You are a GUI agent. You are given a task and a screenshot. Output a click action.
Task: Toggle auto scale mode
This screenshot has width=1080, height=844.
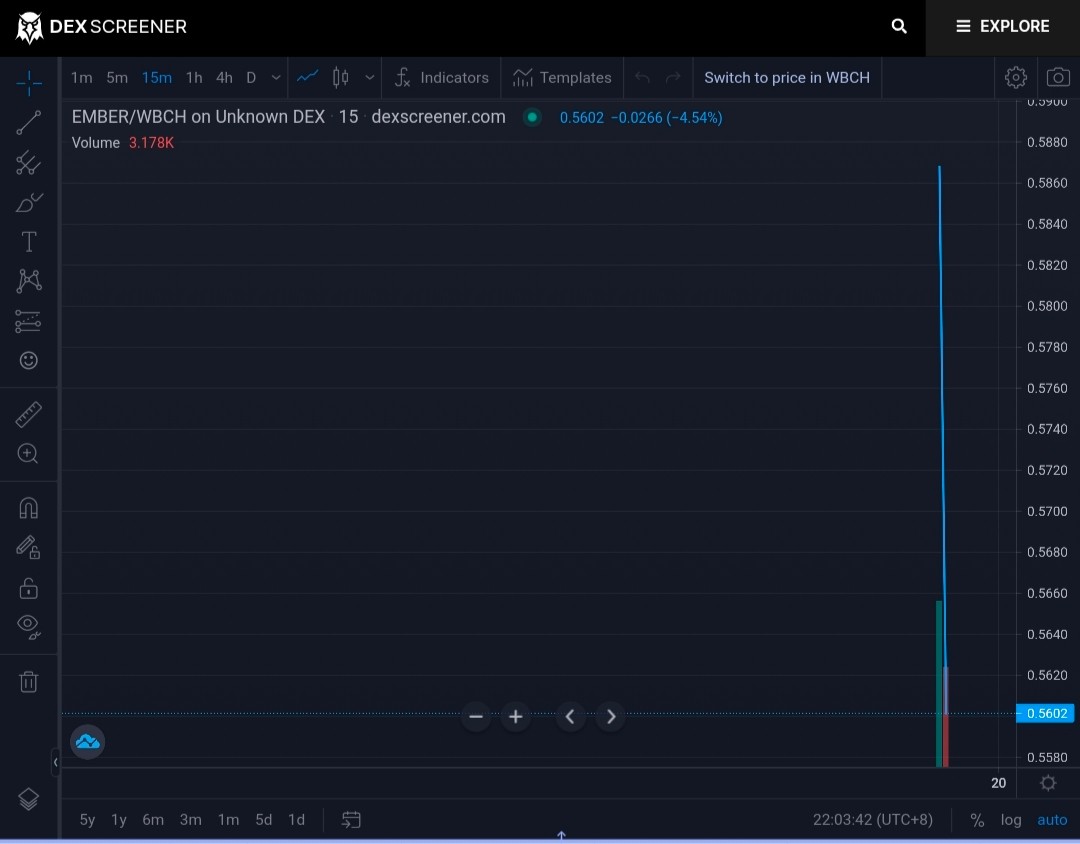(x=1052, y=820)
